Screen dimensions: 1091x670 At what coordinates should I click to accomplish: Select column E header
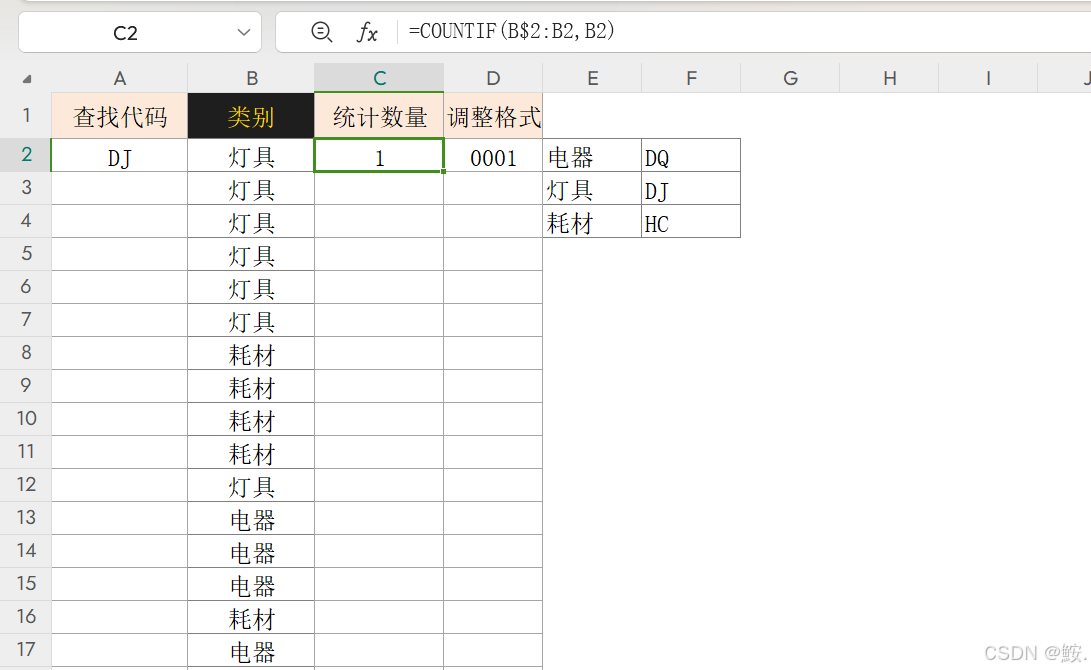[x=592, y=79]
